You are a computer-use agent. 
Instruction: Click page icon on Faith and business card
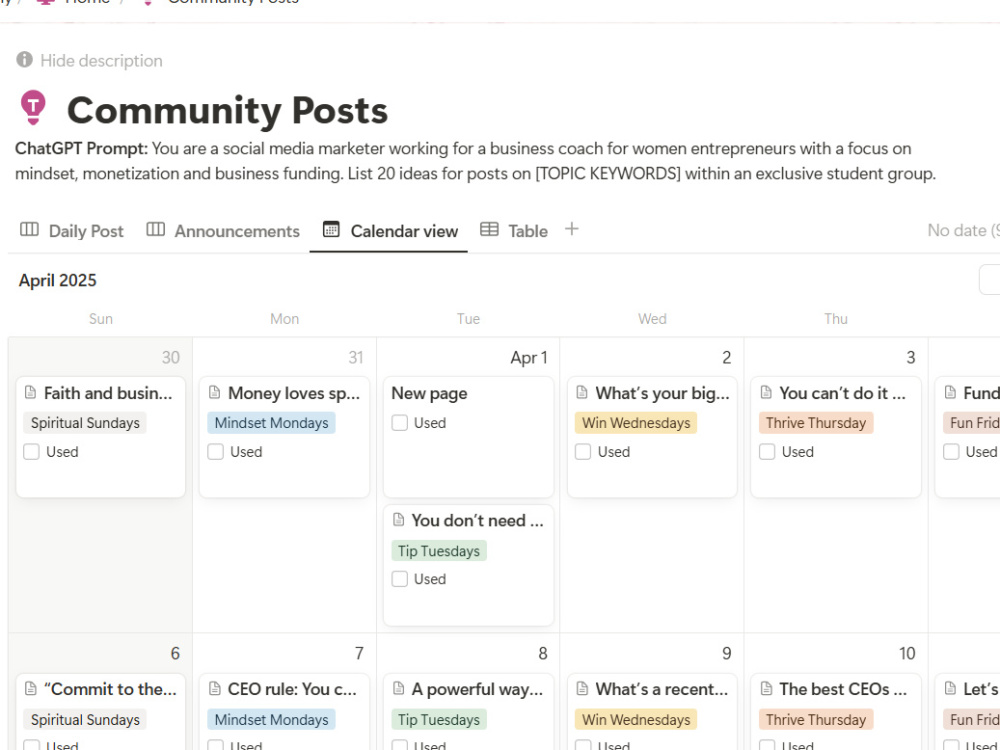31,392
